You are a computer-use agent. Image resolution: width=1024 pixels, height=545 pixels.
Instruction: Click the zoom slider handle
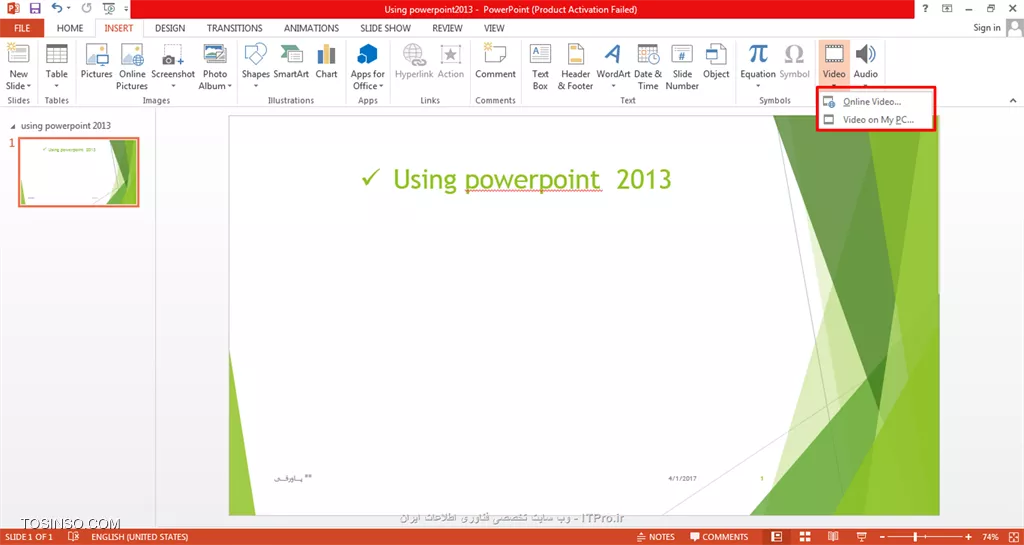pos(916,537)
